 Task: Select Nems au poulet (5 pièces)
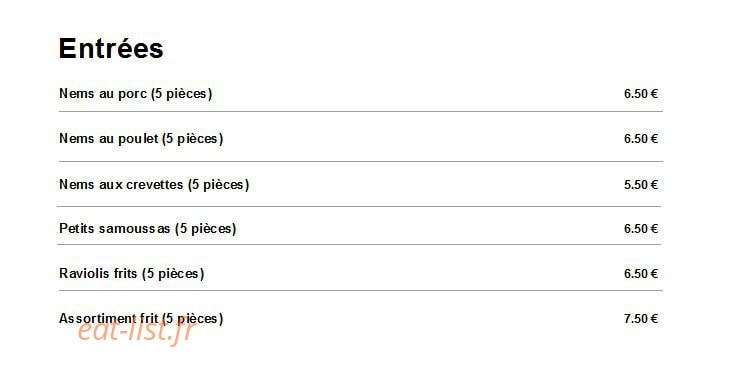[141, 139]
